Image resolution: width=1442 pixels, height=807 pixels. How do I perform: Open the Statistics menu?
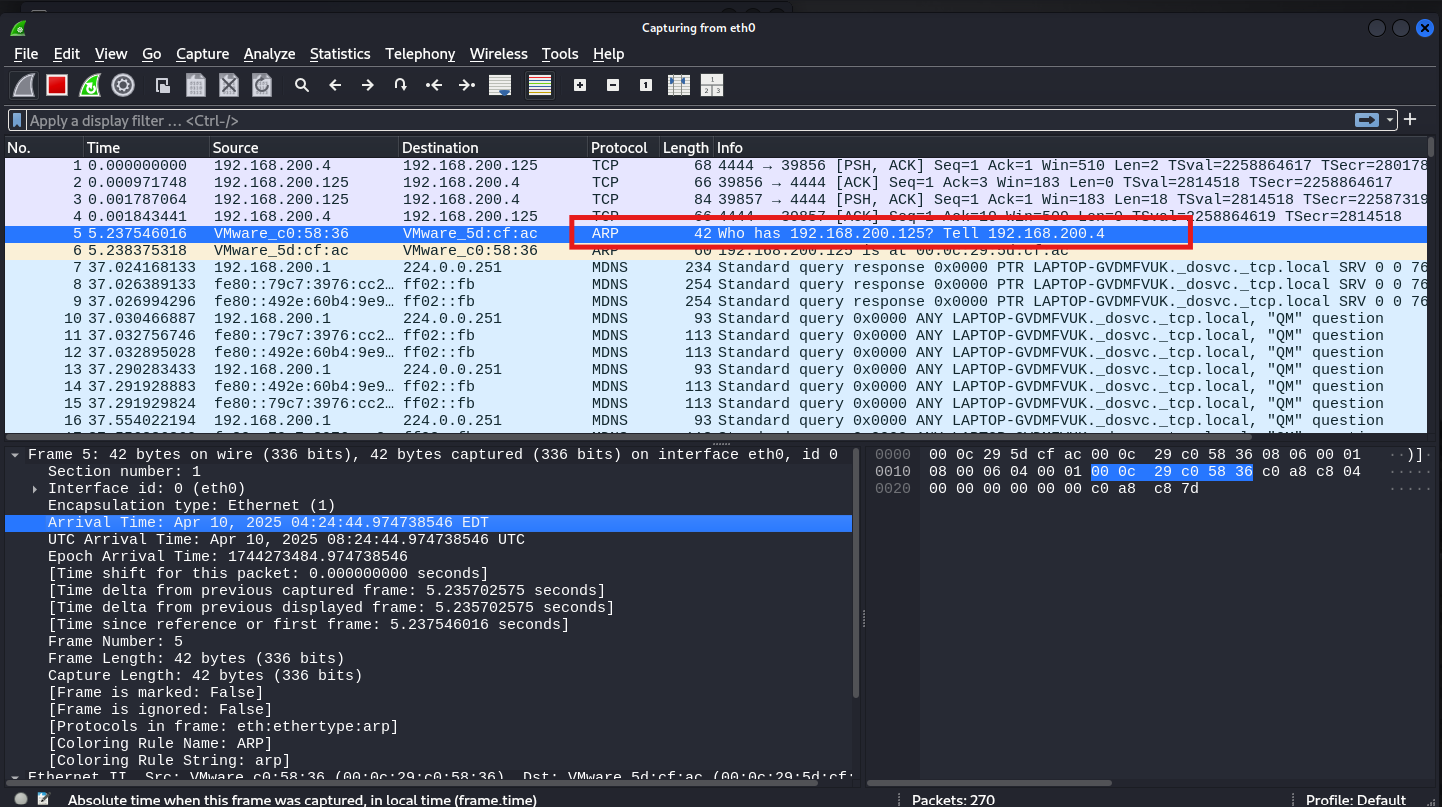340,54
